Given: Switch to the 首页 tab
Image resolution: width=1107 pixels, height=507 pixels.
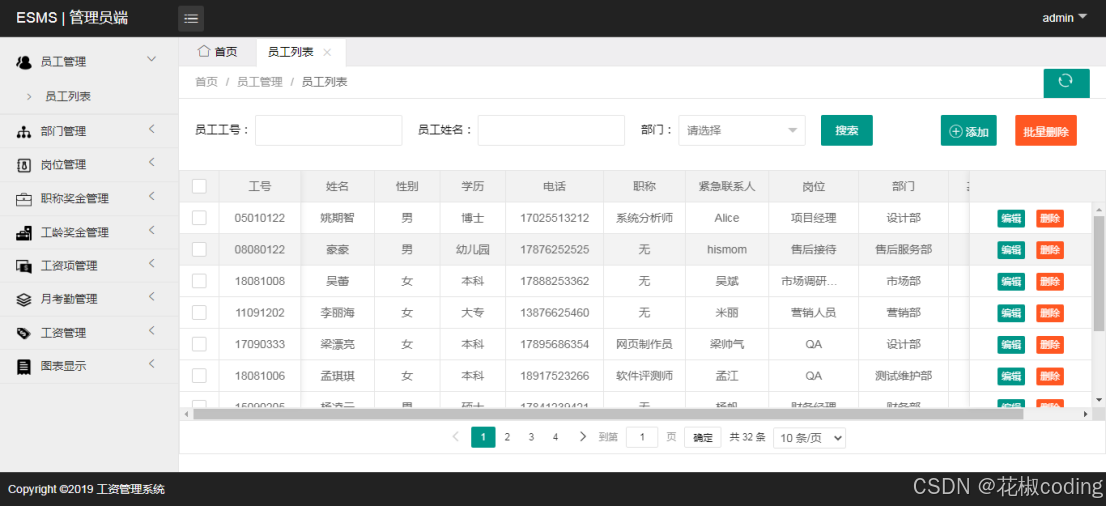Looking at the screenshot, I should 217,52.
